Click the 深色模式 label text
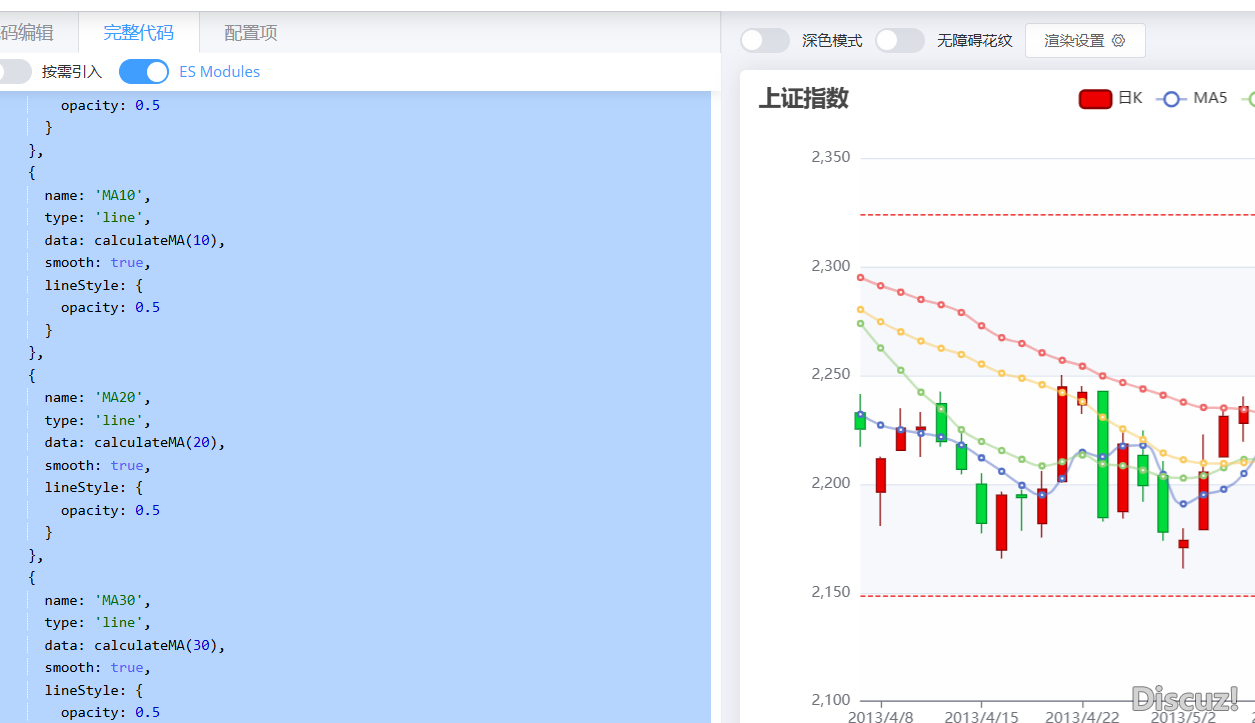Image resolution: width=1255 pixels, height=723 pixels. pyautogui.click(x=832, y=41)
